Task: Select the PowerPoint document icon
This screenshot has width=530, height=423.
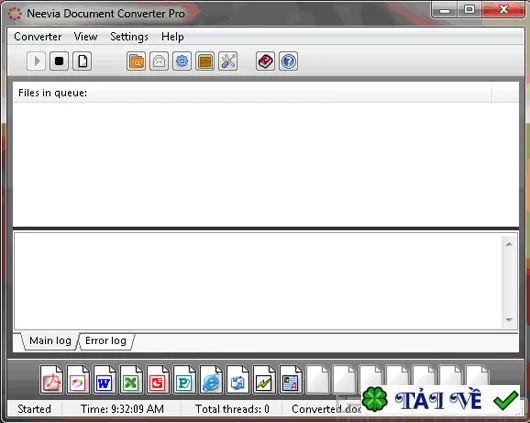Action: [158, 379]
